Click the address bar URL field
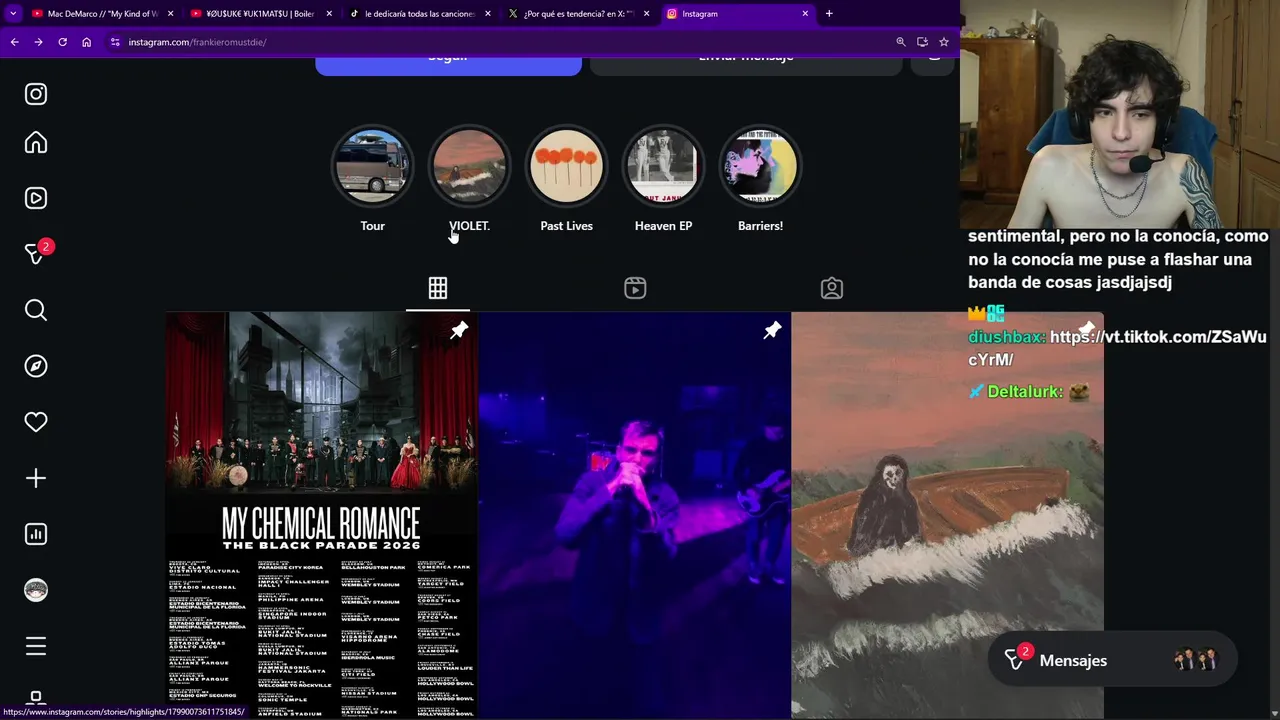Screen dimensions: 1280x720 (x=500, y=42)
